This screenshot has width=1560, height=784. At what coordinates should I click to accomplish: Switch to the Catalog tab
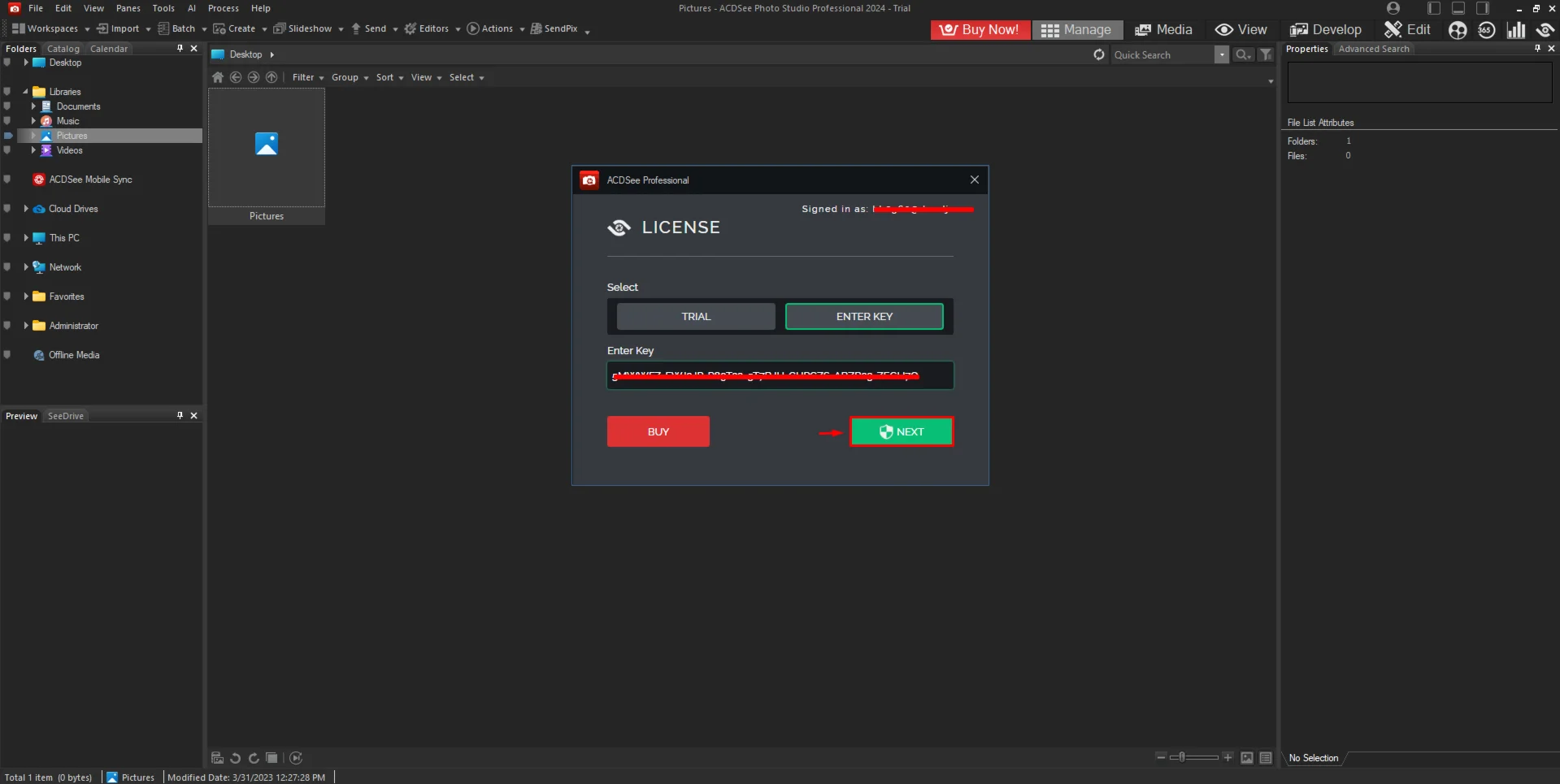(63, 49)
